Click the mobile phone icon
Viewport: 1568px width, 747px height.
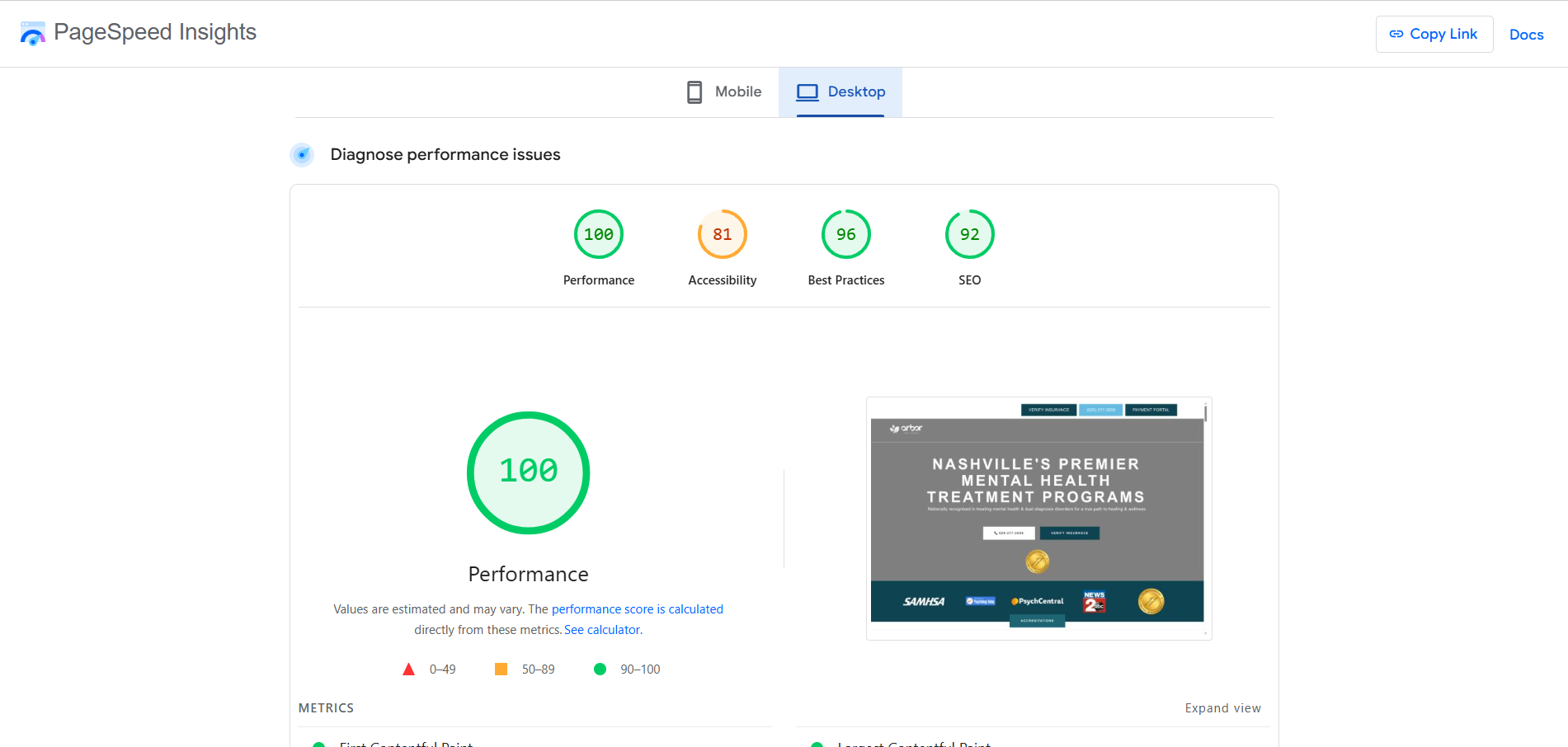[x=695, y=92]
